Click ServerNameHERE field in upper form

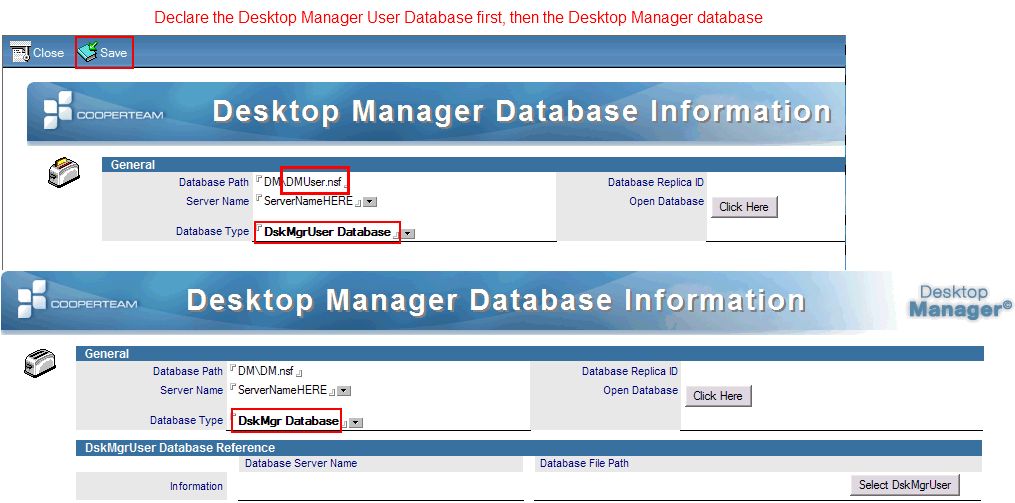pyautogui.click(x=308, y=201)
